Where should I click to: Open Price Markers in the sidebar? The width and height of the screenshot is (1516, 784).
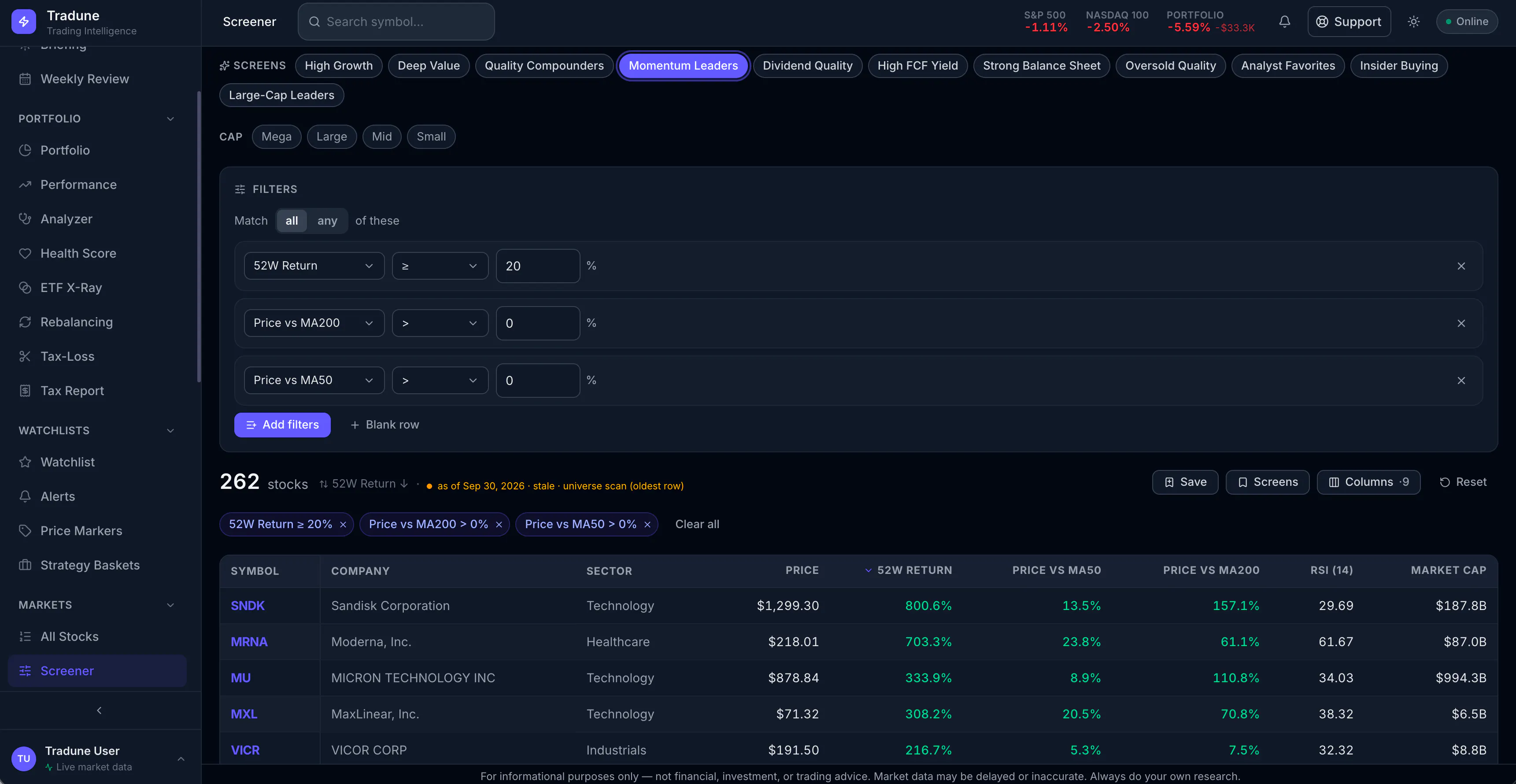point(97,531)
